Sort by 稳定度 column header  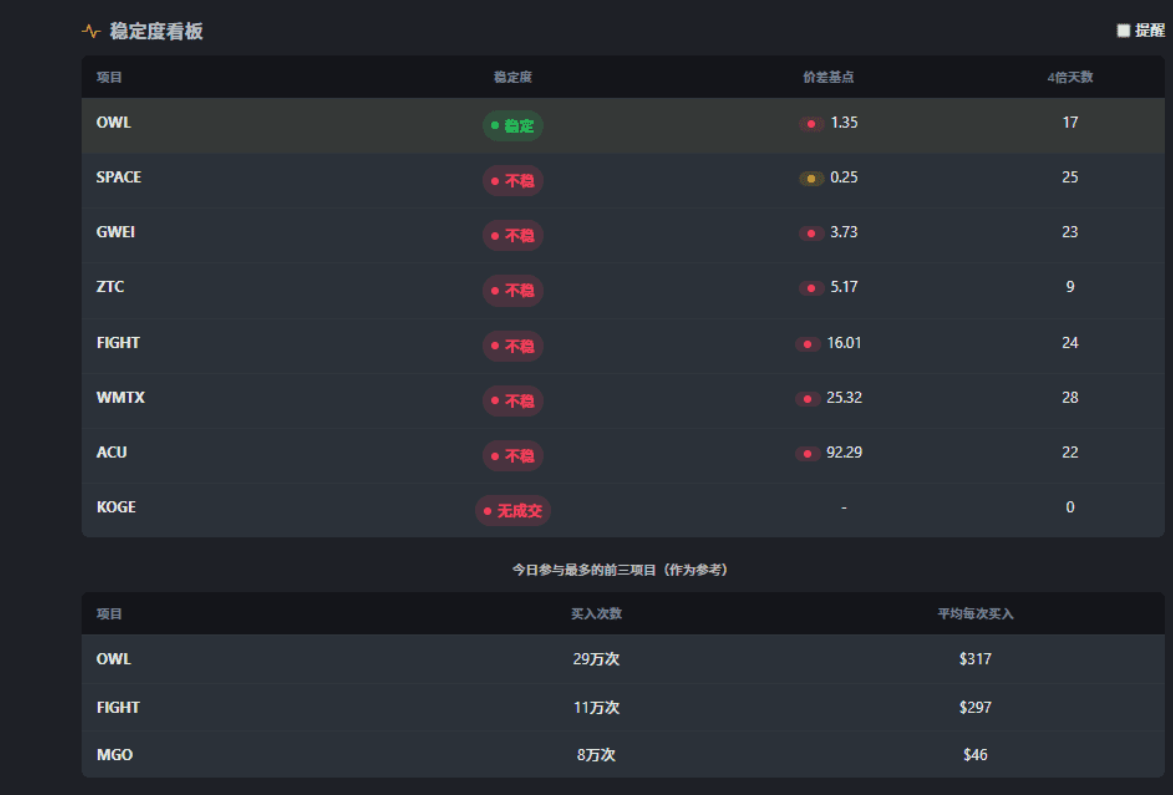pos(513,78)
